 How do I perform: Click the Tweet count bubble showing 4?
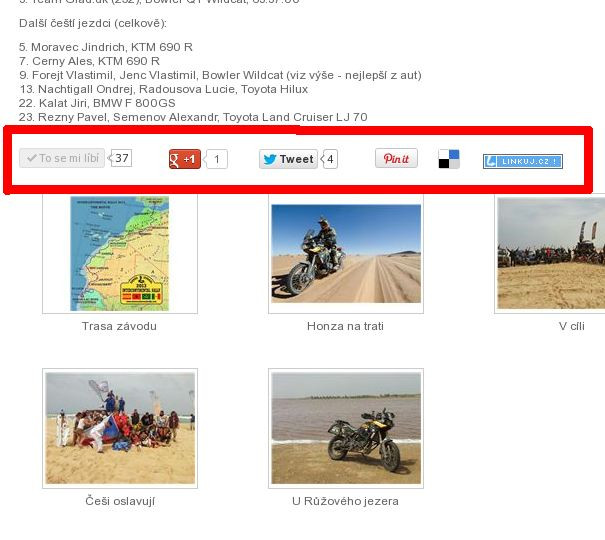click(331, 159)
